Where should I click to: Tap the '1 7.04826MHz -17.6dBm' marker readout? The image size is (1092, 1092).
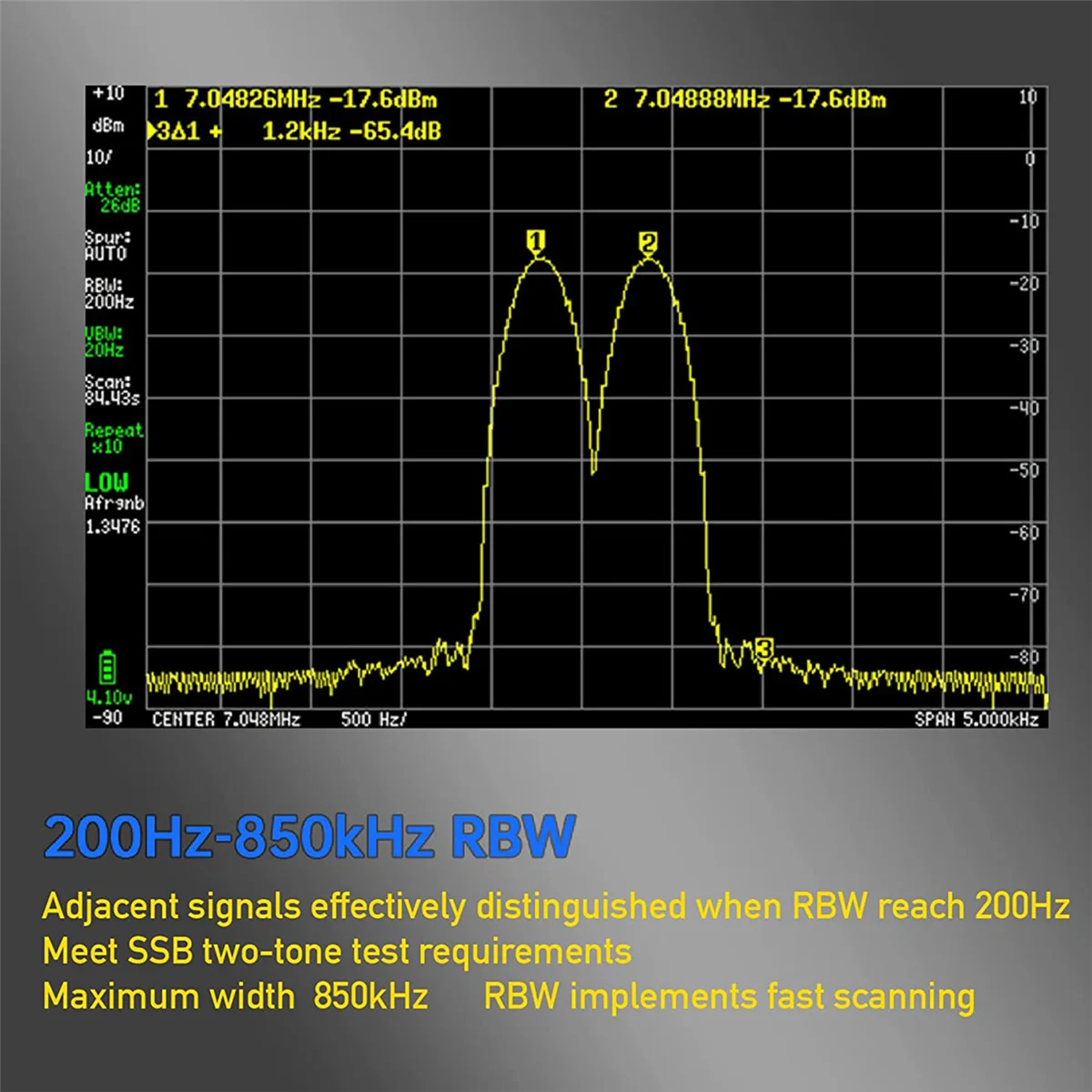296,99
